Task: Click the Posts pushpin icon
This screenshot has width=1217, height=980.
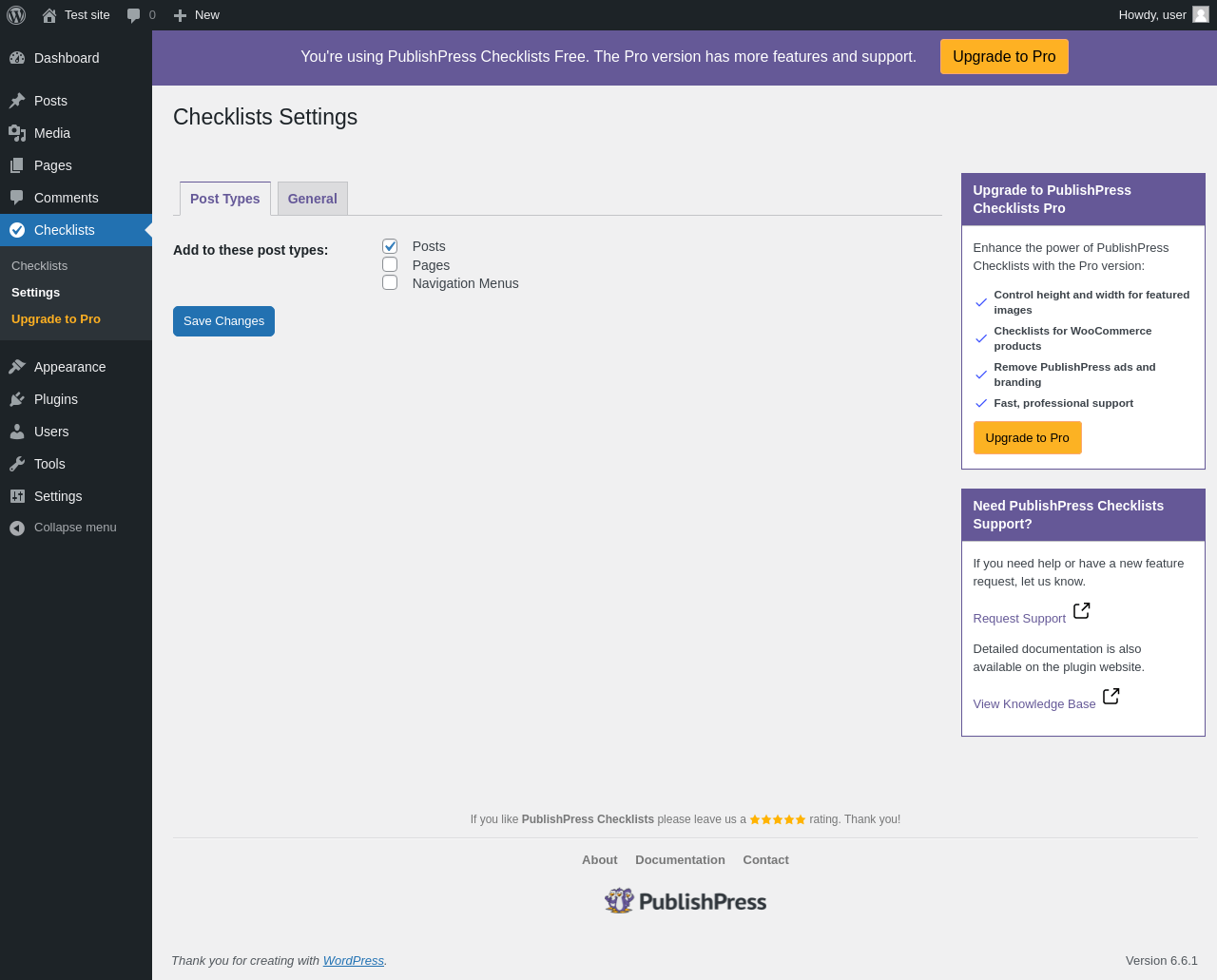Action: [17, 101]
